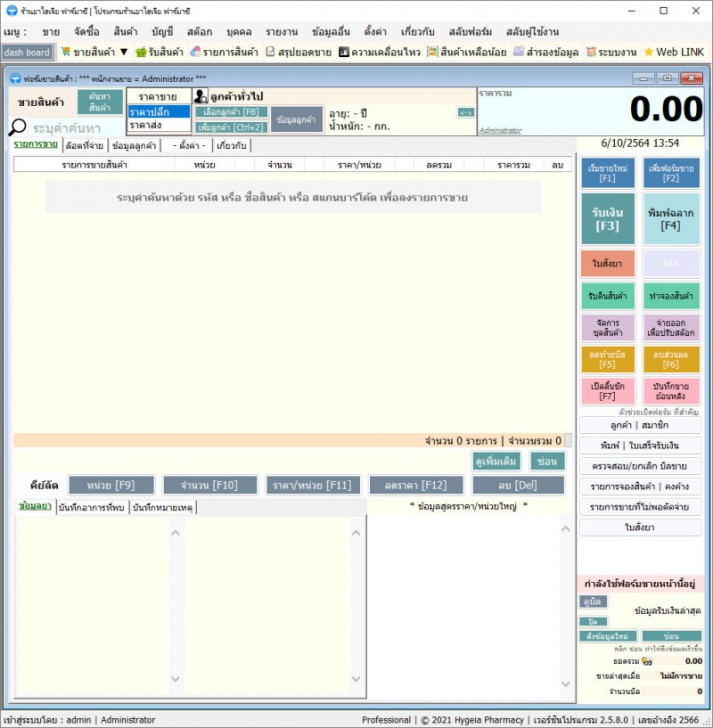Open the สลับผู้ใช้งาน menu

532,32
